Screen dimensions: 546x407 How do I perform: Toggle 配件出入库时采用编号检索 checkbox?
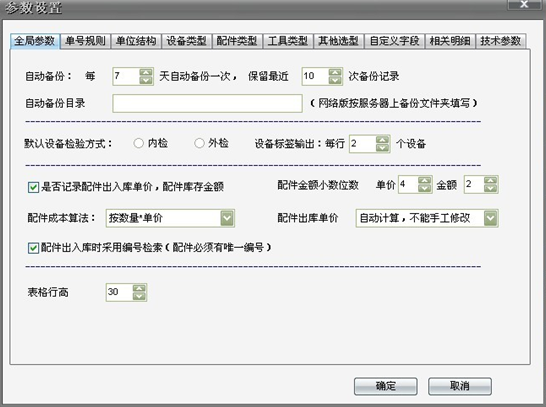click(33, 248)
